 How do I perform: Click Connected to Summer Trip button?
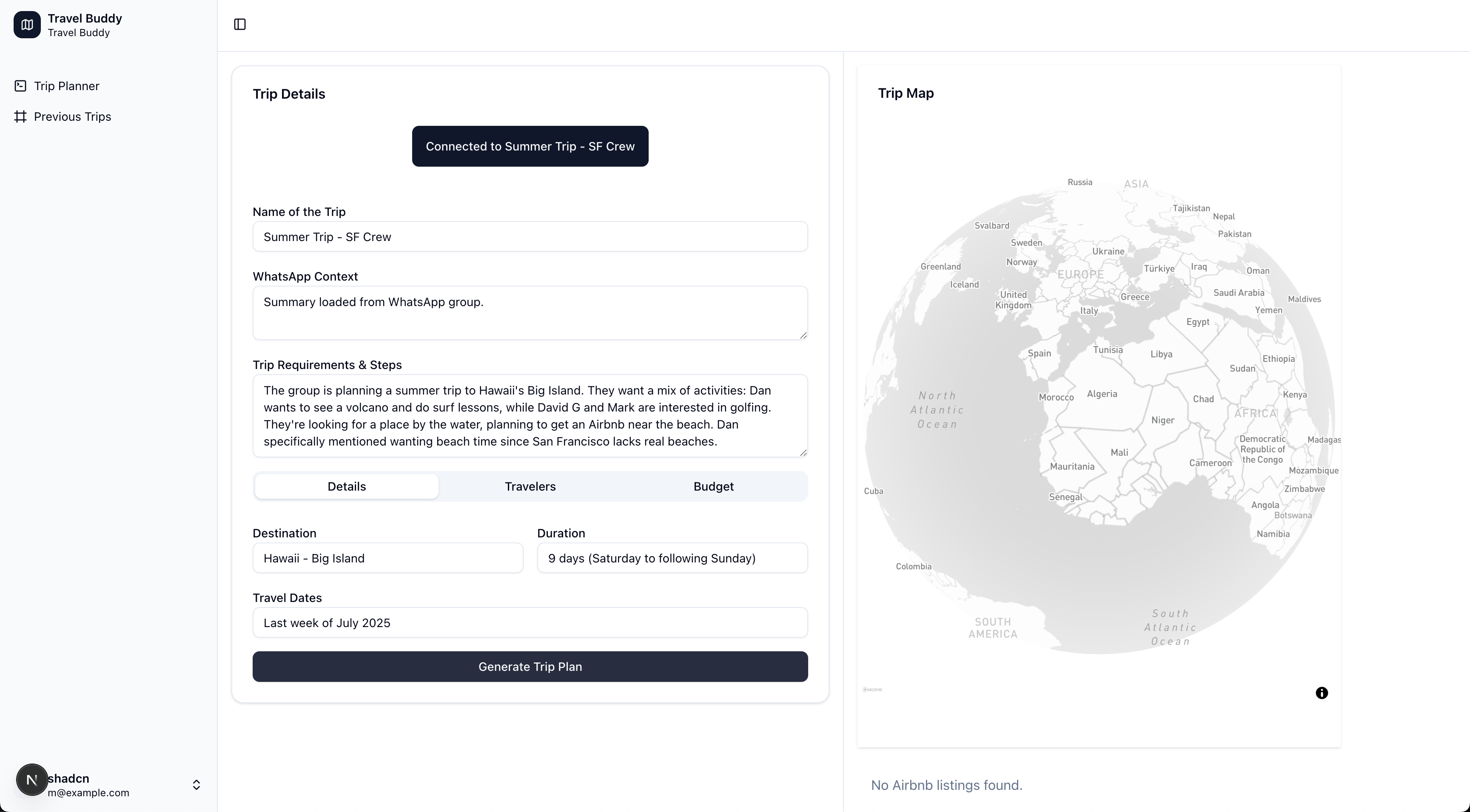coord(530,147)
